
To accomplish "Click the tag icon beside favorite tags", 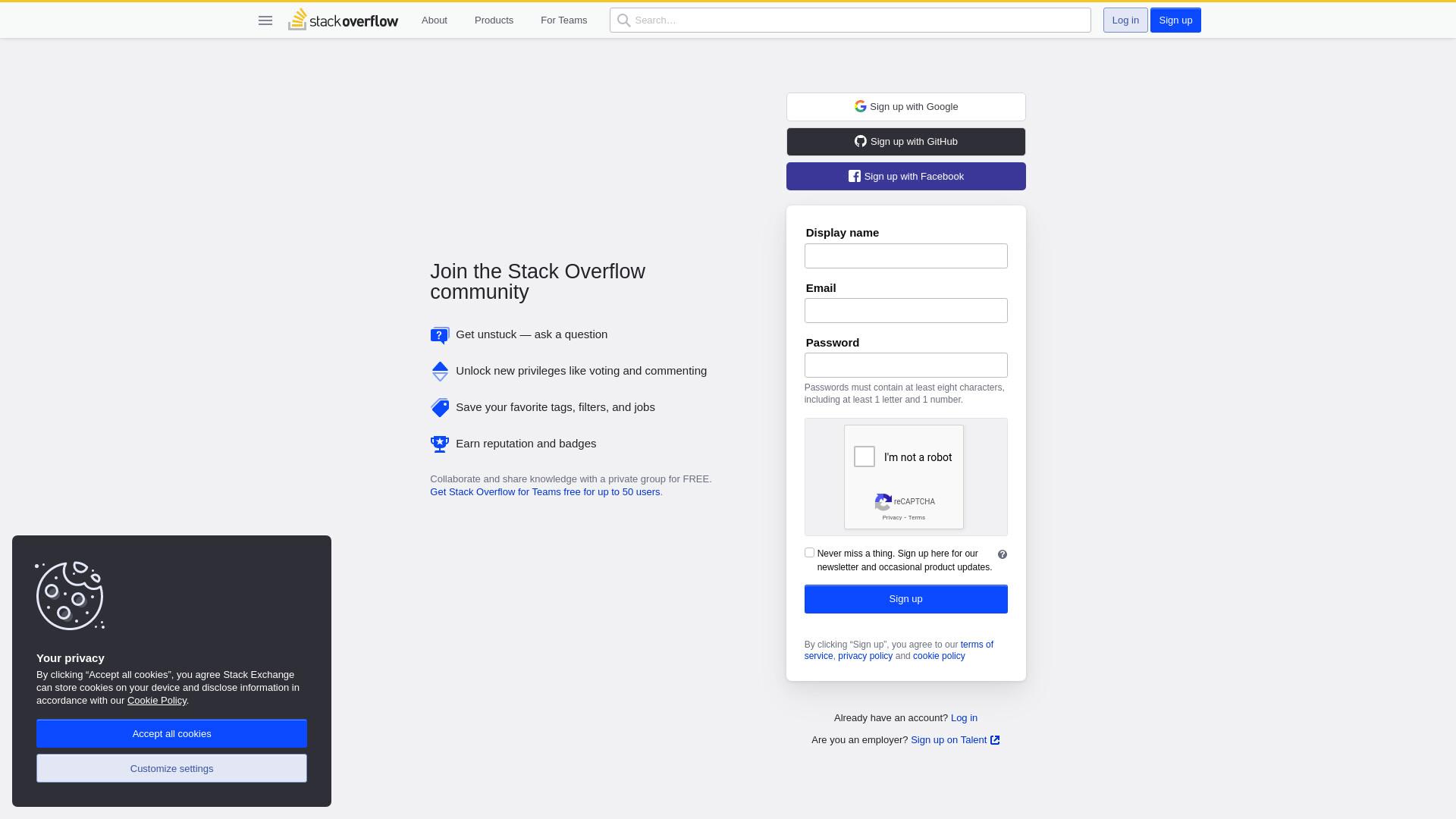I will 440,408.
